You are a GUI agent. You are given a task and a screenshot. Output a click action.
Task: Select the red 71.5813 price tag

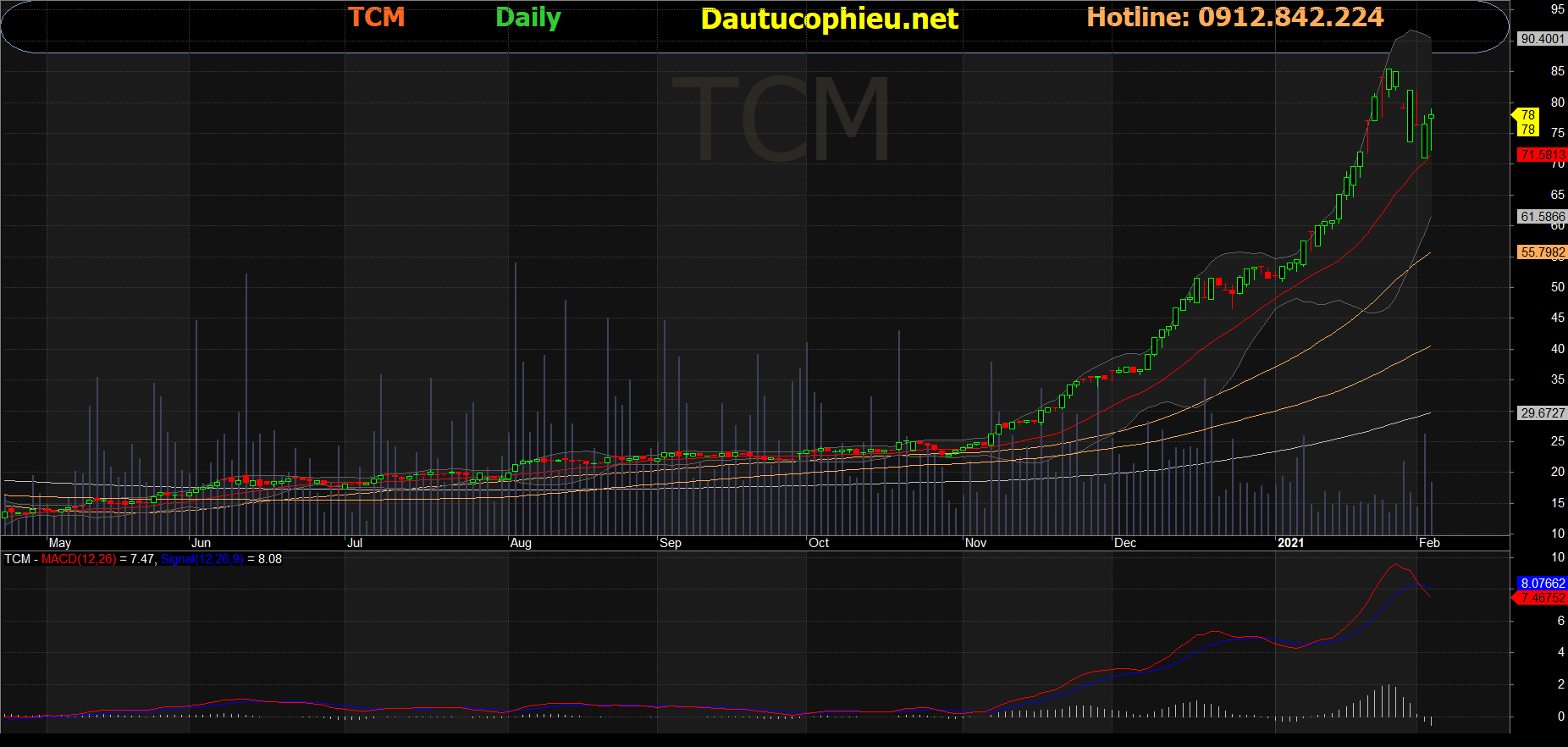tap(1542, 155)
